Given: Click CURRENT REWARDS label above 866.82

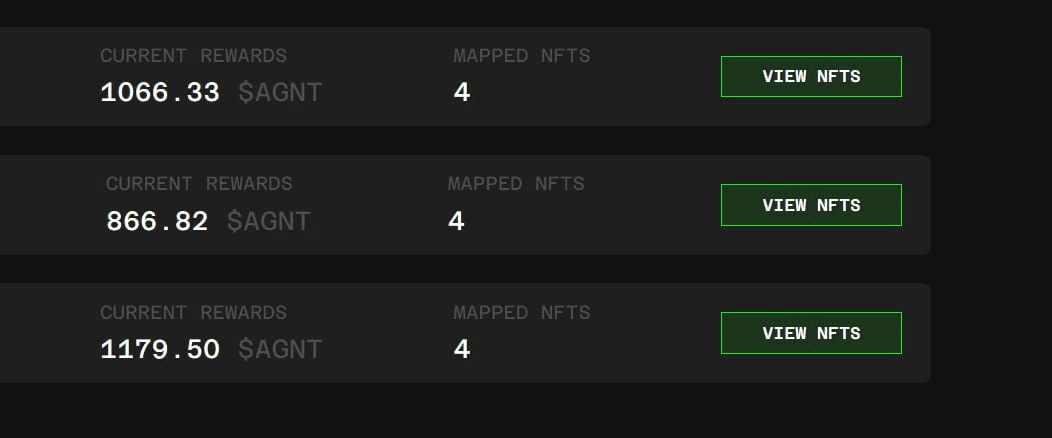Looking at the screenshot, I should (199, 184).
